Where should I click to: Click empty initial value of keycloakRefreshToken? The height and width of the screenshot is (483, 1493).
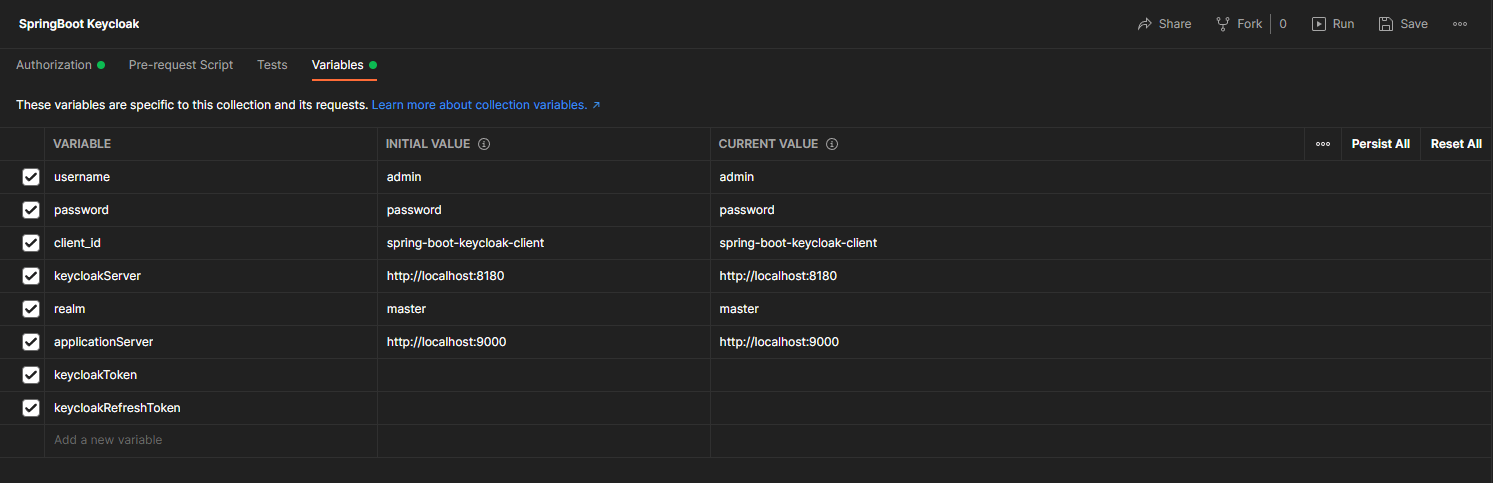click(544, 408)
